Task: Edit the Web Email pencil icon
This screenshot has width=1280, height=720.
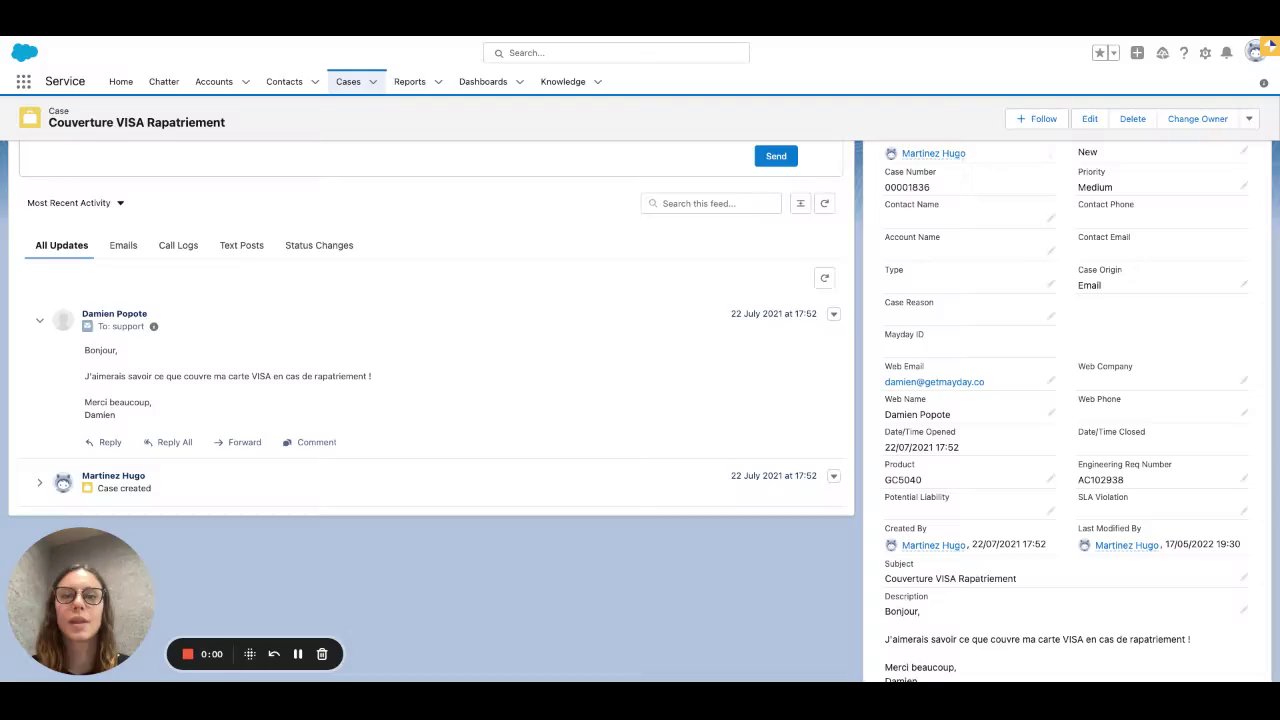Action: [1051, 380]
